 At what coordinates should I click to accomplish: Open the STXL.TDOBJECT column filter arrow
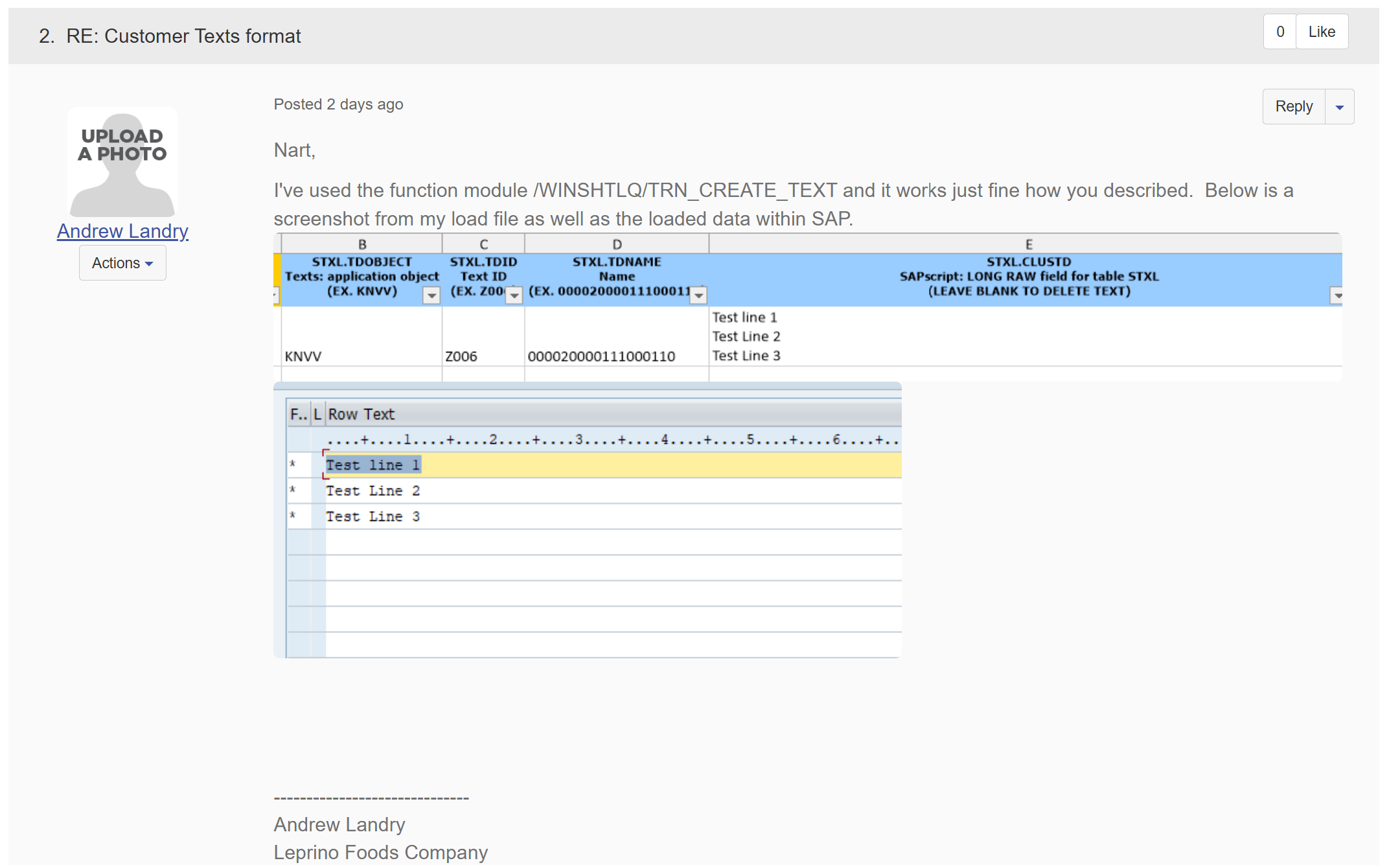[x=431, y=295]
